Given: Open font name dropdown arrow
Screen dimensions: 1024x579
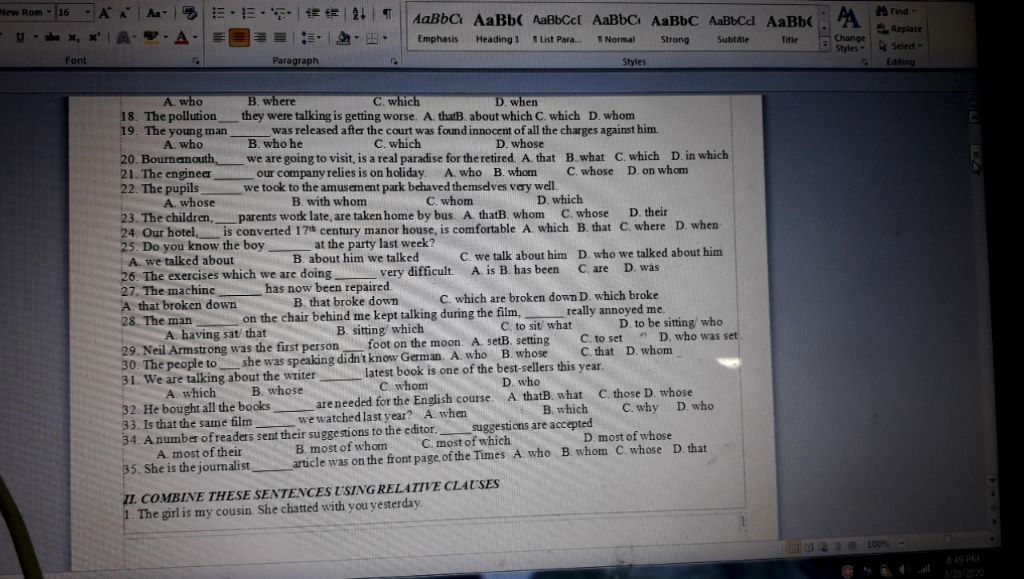Looking at the screenshot, I should (x=49, y=12).
